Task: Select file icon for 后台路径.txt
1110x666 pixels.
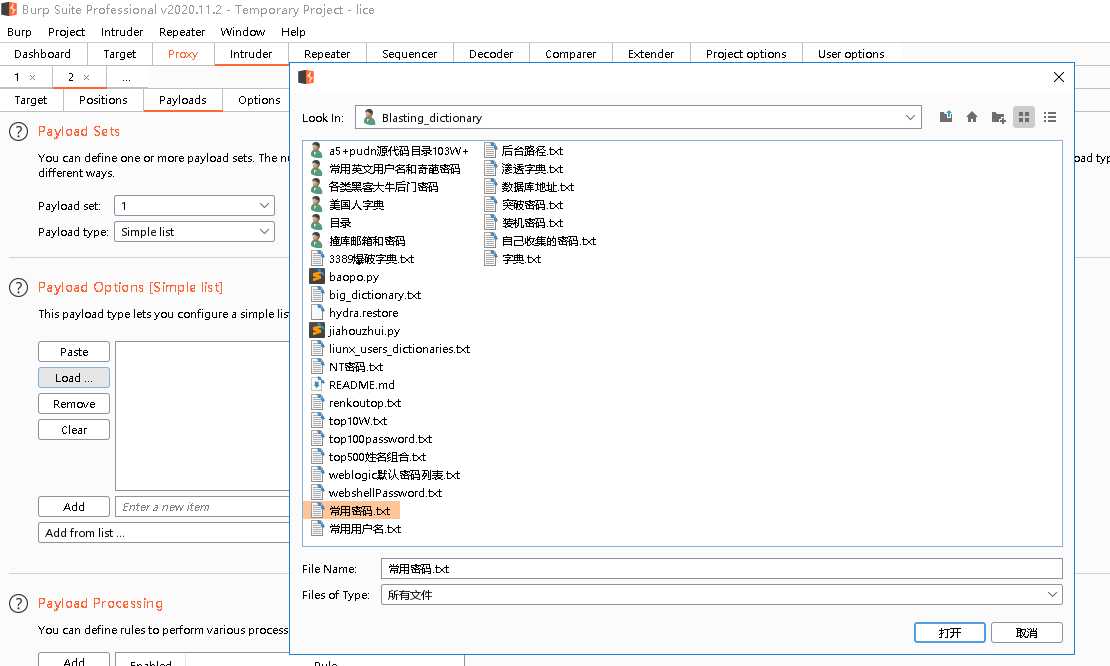Action: 491,151
